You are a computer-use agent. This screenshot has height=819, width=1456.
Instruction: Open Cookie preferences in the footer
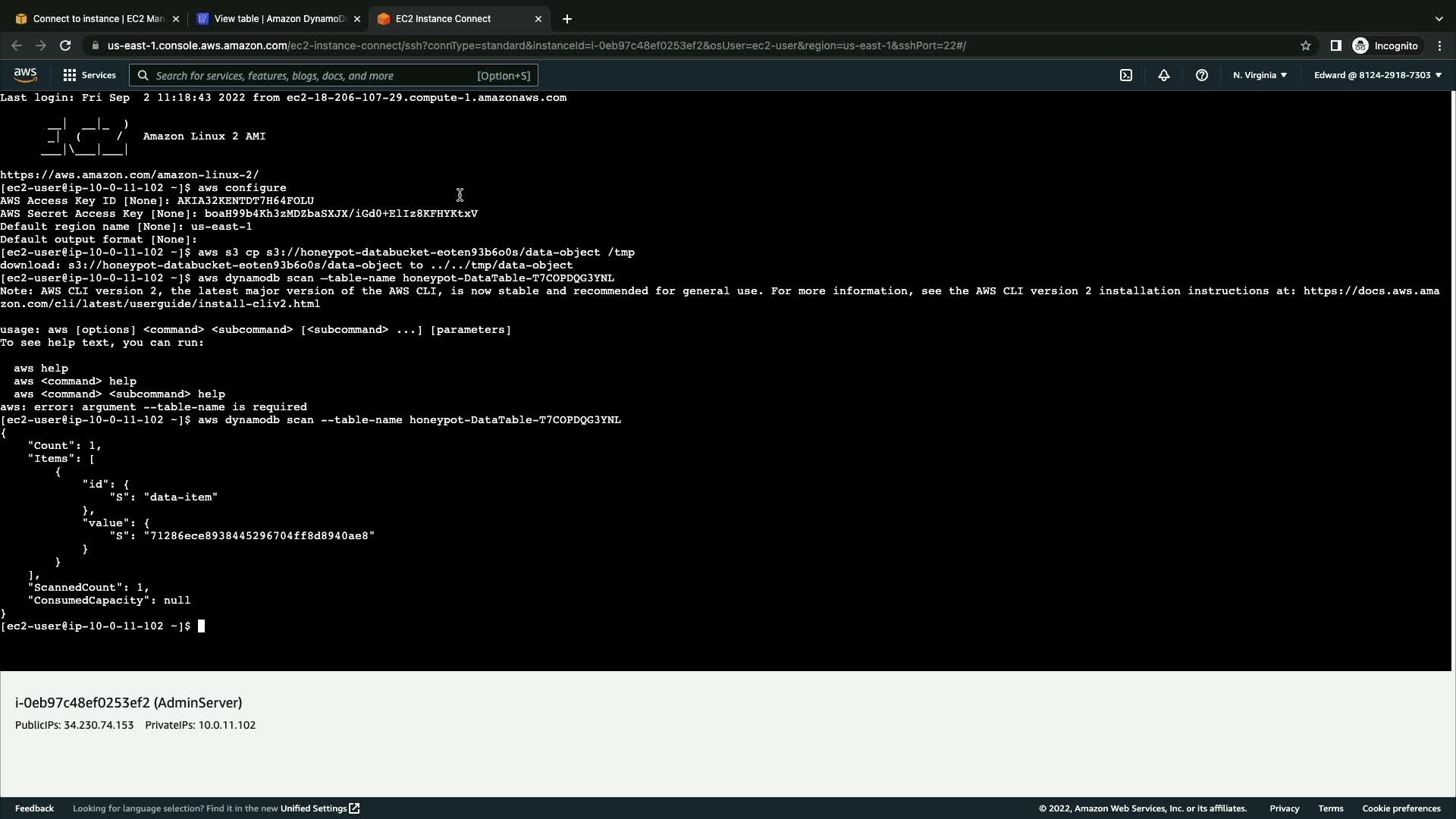click(x=1401, y=808)
